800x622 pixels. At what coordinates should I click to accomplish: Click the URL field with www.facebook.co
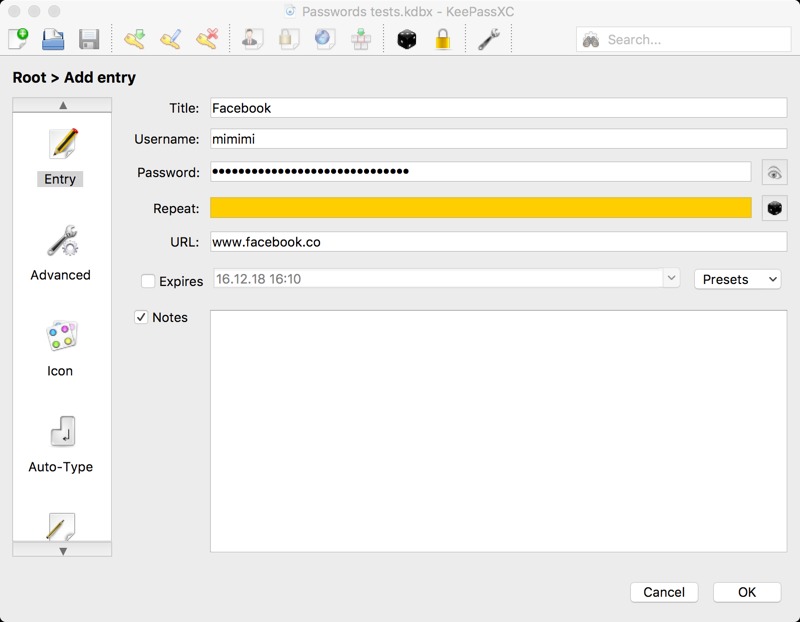click(x=498, y=242)
